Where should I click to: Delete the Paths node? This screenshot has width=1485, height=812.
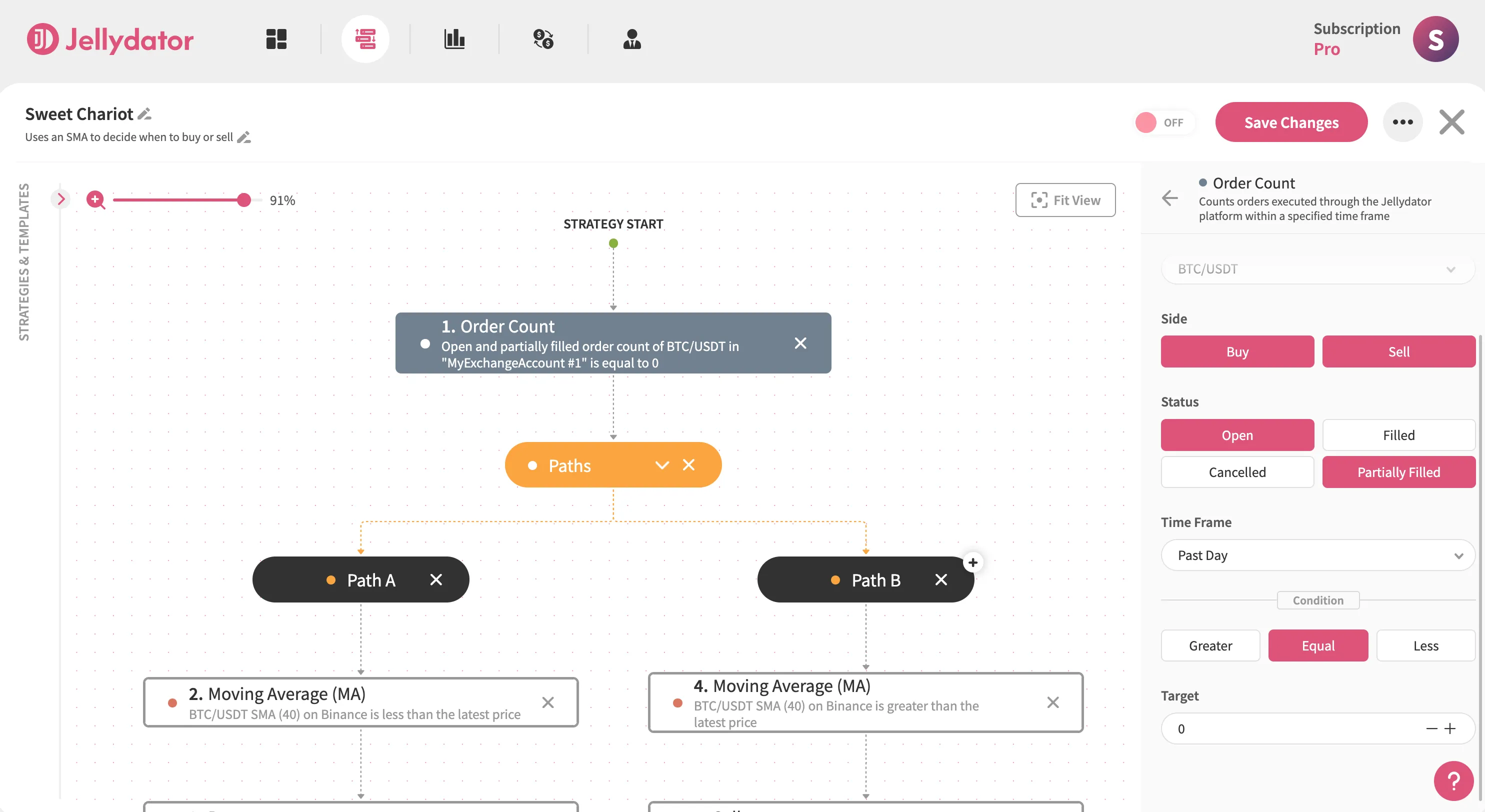coord(688,465)
